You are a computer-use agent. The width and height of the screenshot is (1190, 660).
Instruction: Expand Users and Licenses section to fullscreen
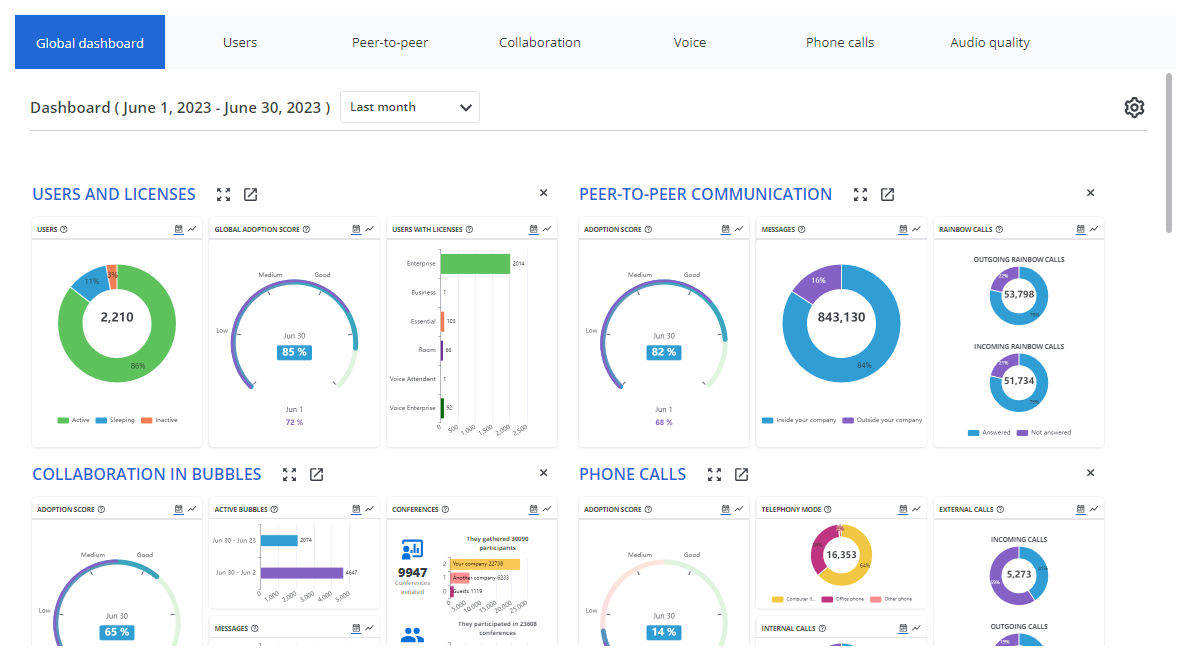pyautogui.click(x=223, y=195)
